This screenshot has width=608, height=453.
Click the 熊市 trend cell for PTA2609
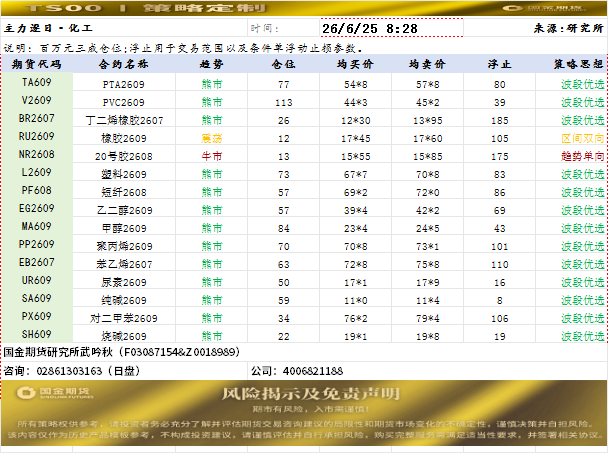(211, 84)
